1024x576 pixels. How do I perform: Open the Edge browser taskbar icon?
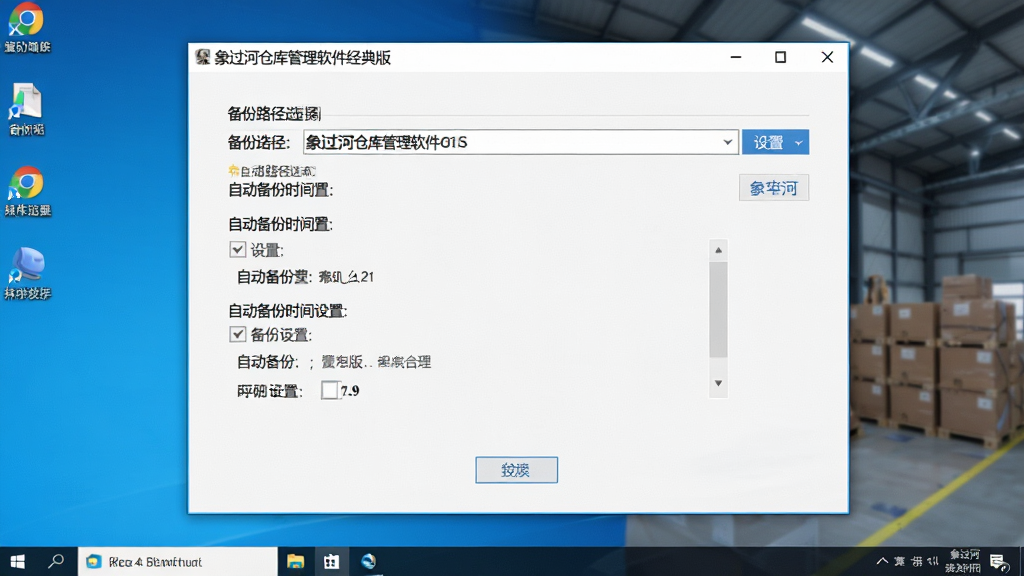pyautogui.click(x=368, y=562)
